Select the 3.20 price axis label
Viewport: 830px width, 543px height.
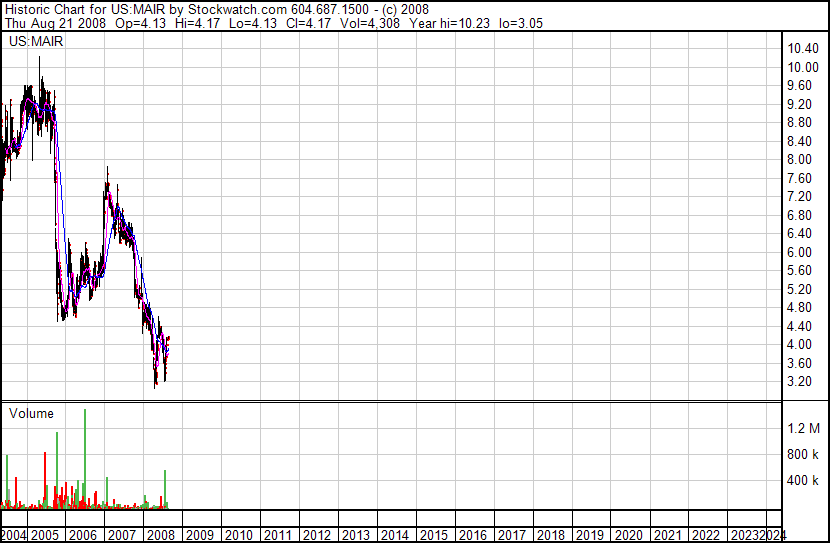point(800,381)
